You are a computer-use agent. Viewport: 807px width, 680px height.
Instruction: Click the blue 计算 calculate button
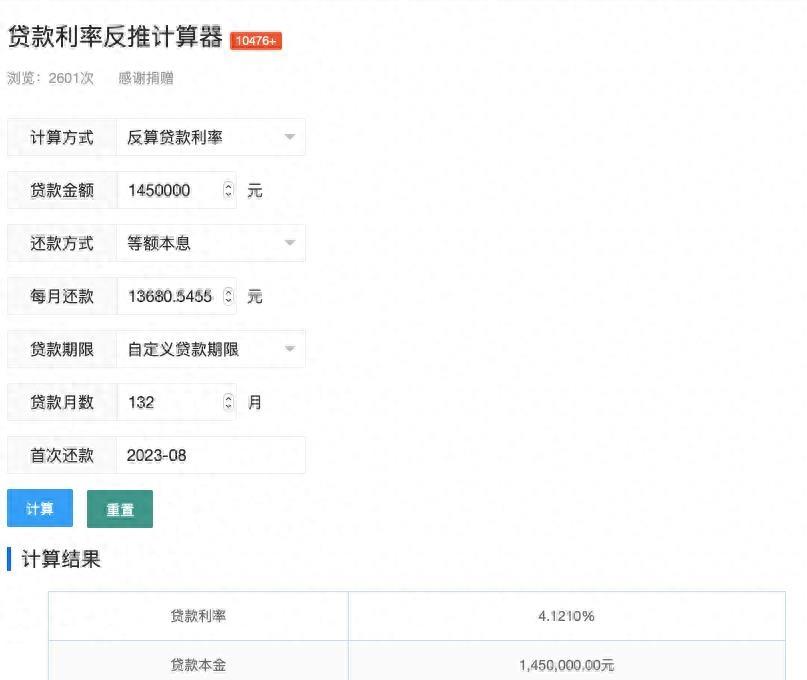point(39,508)
